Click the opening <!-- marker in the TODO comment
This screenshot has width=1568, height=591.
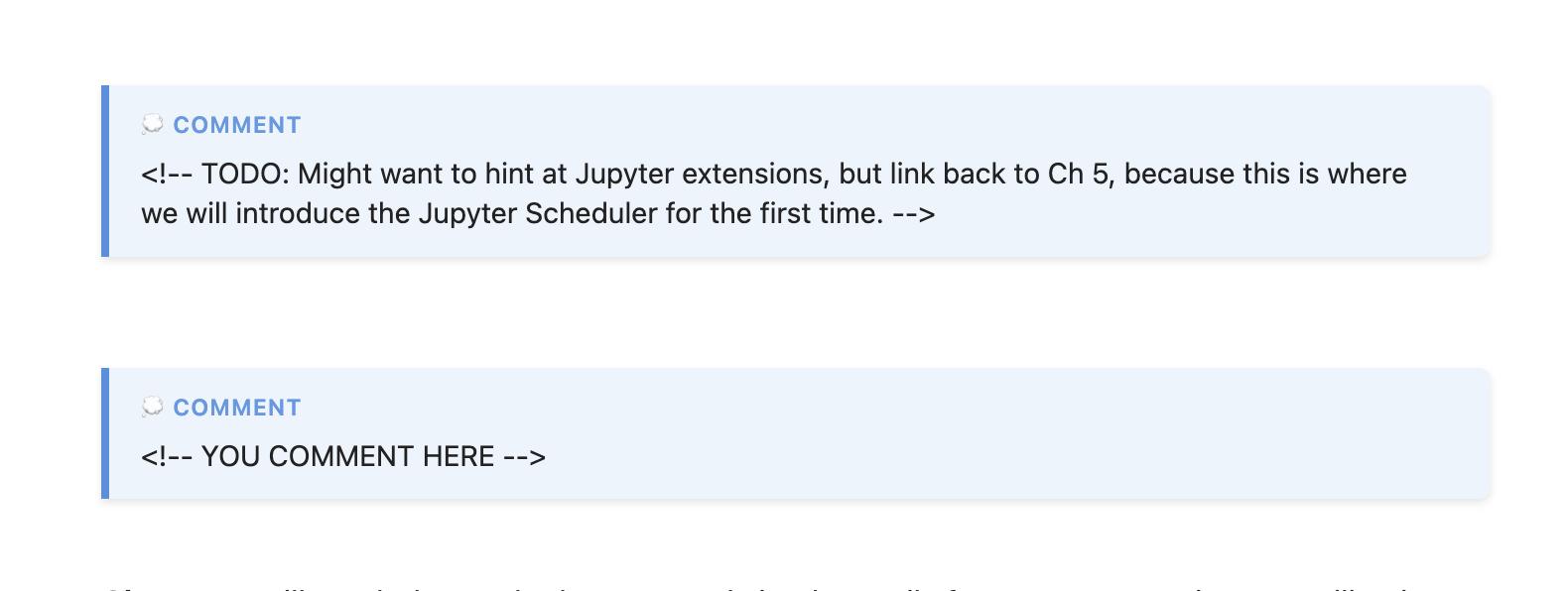pos(167,174)
